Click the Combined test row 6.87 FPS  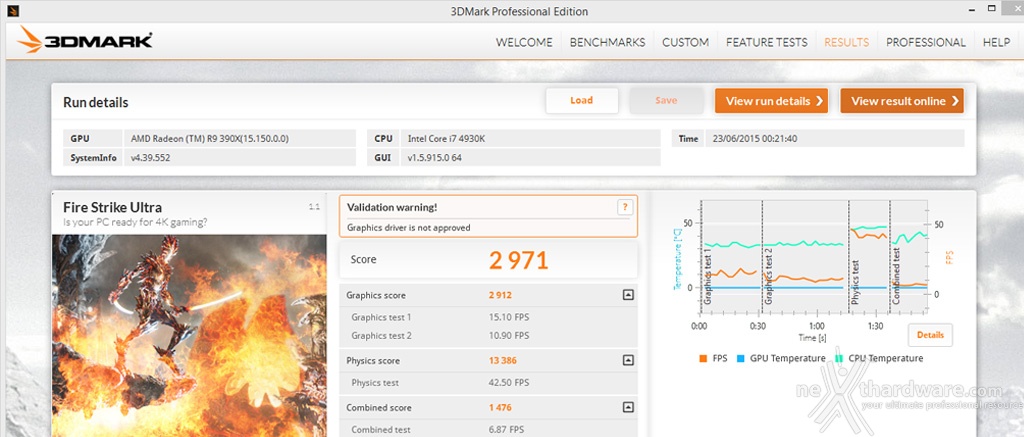click(488, 430)
